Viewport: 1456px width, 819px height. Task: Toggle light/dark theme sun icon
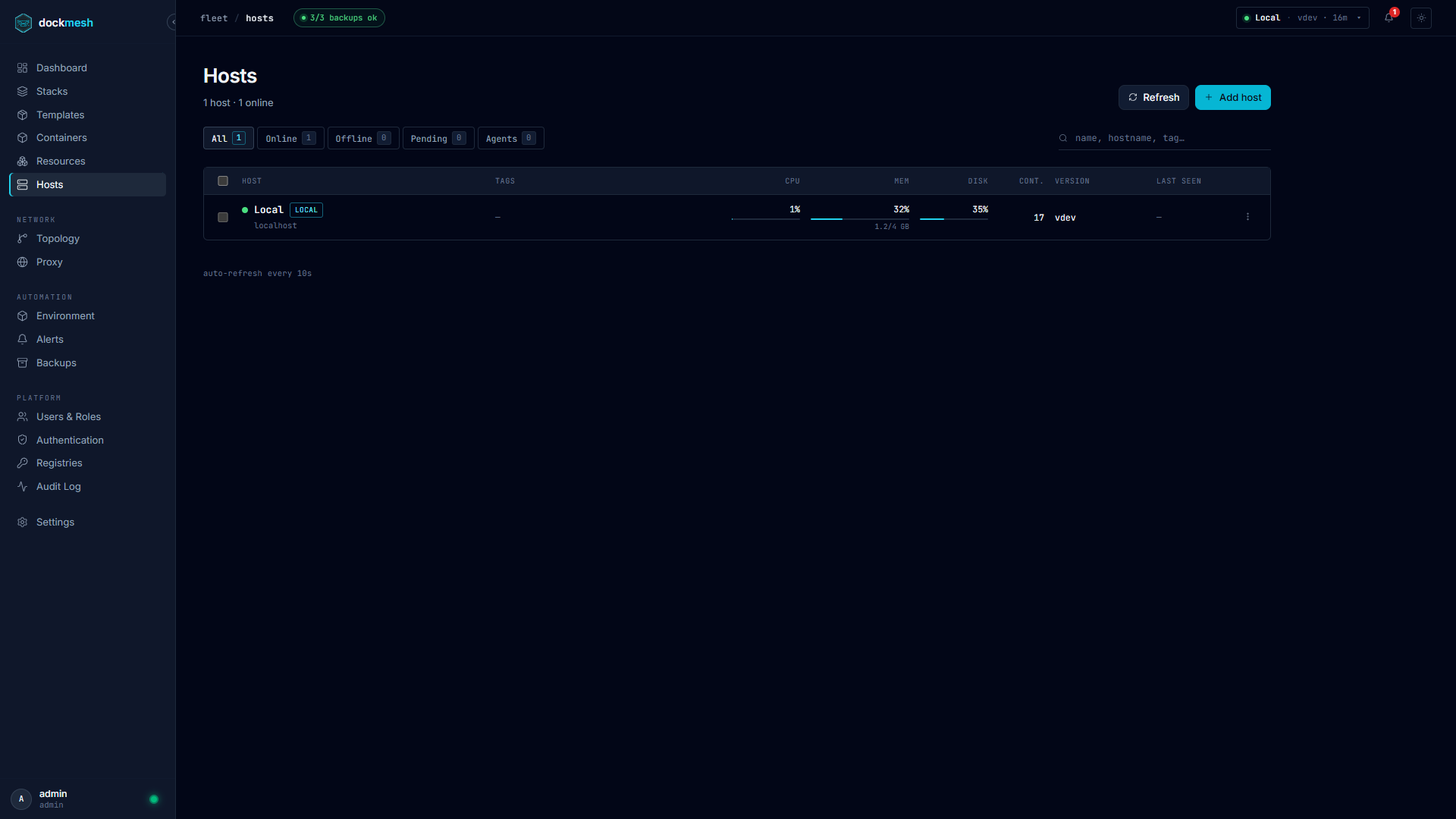[1421, 18]
